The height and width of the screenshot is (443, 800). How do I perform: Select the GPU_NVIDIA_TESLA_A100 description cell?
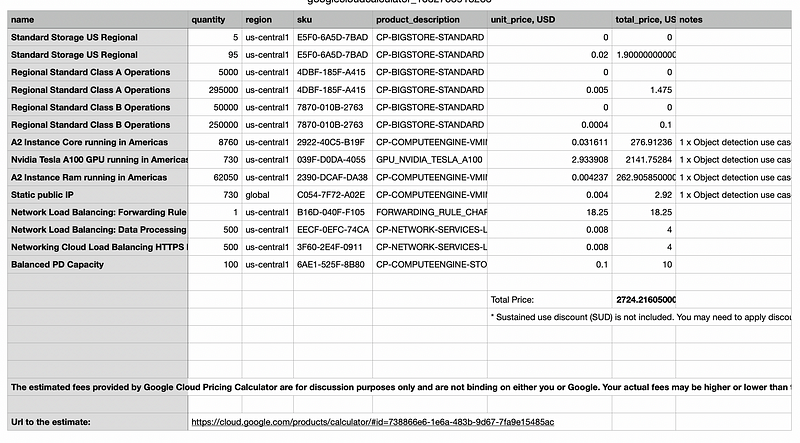430,160
